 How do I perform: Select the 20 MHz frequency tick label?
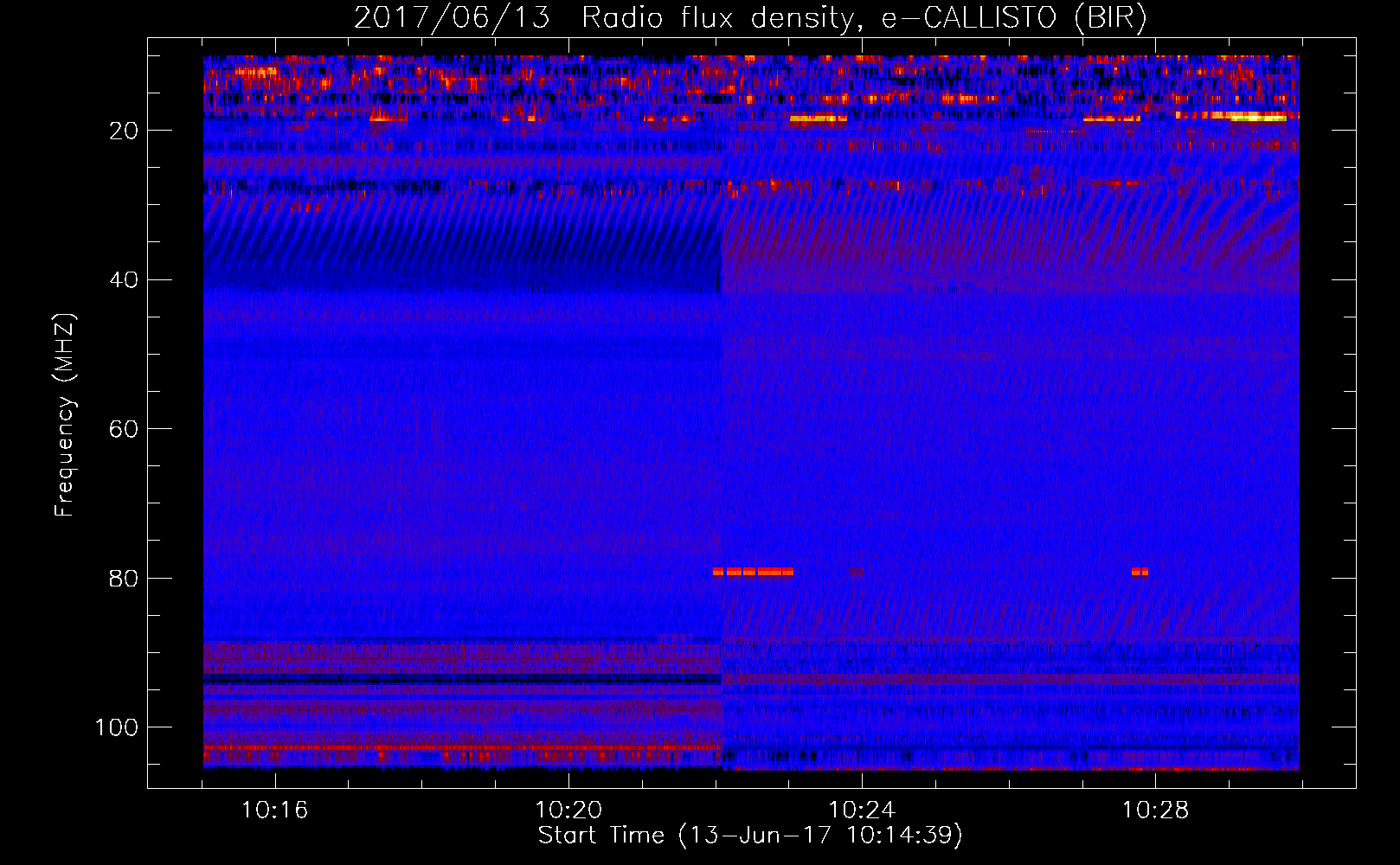click(x=124, y=131)
